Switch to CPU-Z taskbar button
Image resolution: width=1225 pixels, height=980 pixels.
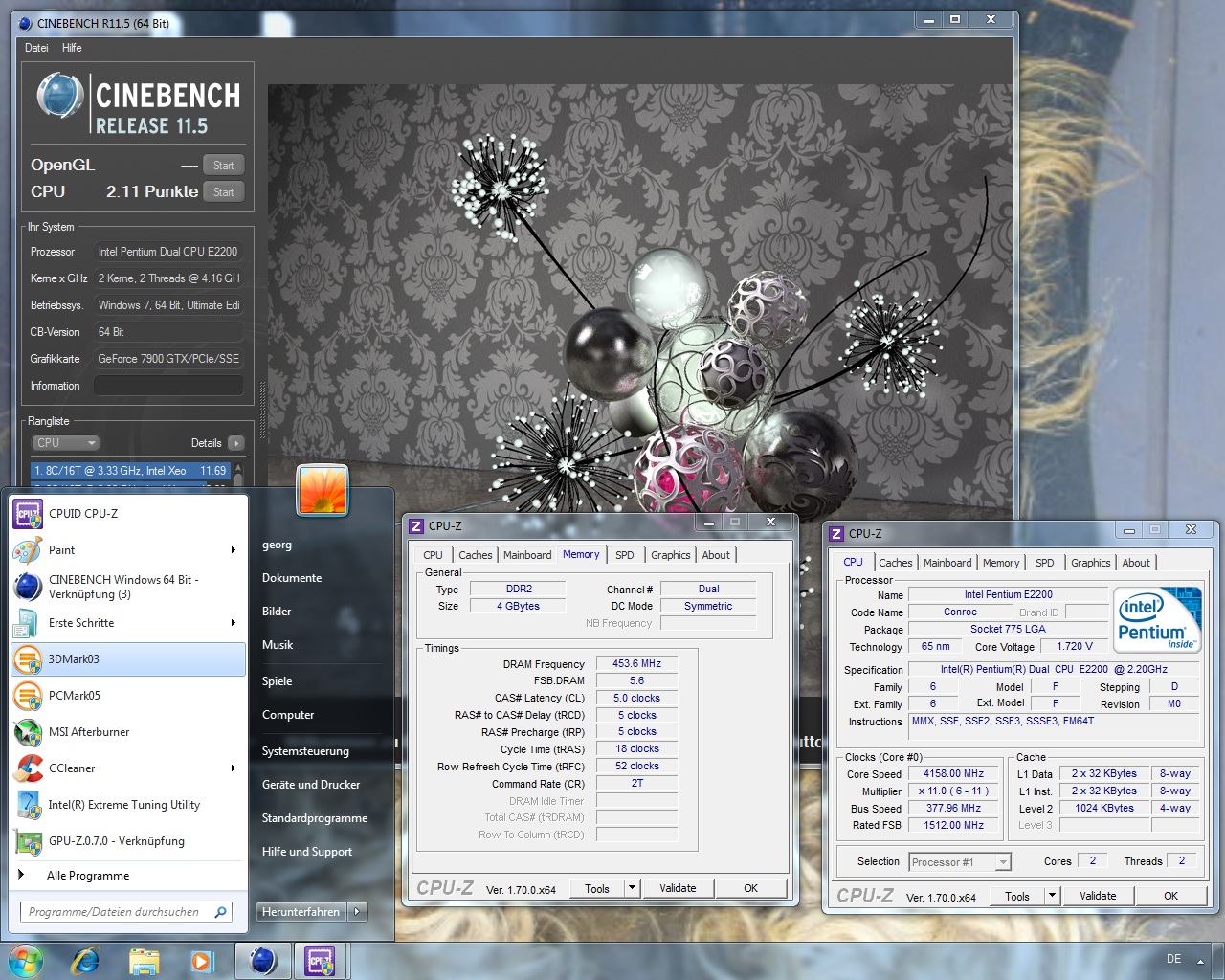320,960
